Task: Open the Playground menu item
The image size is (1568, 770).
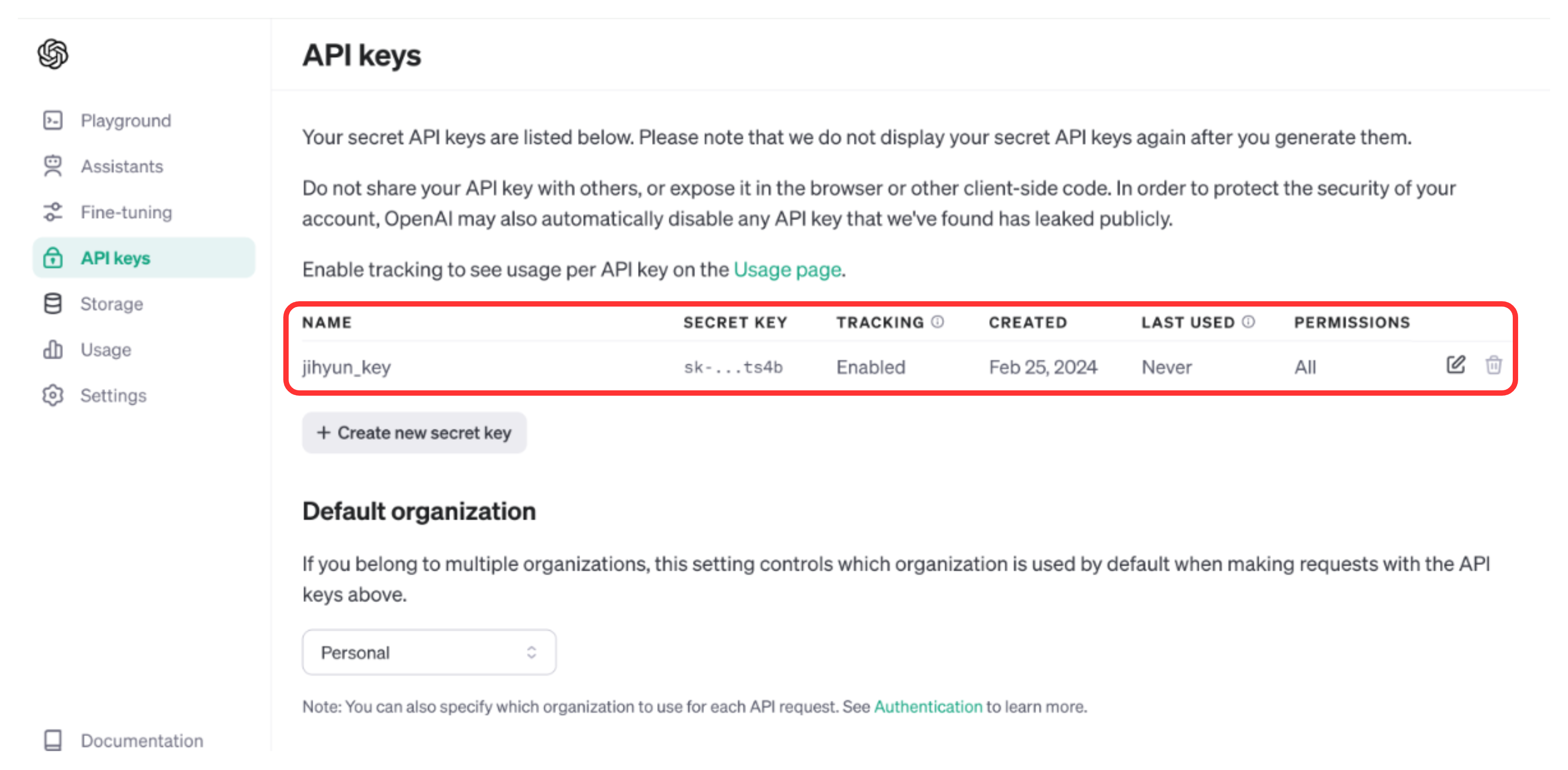Action: (x=126, y=120)
